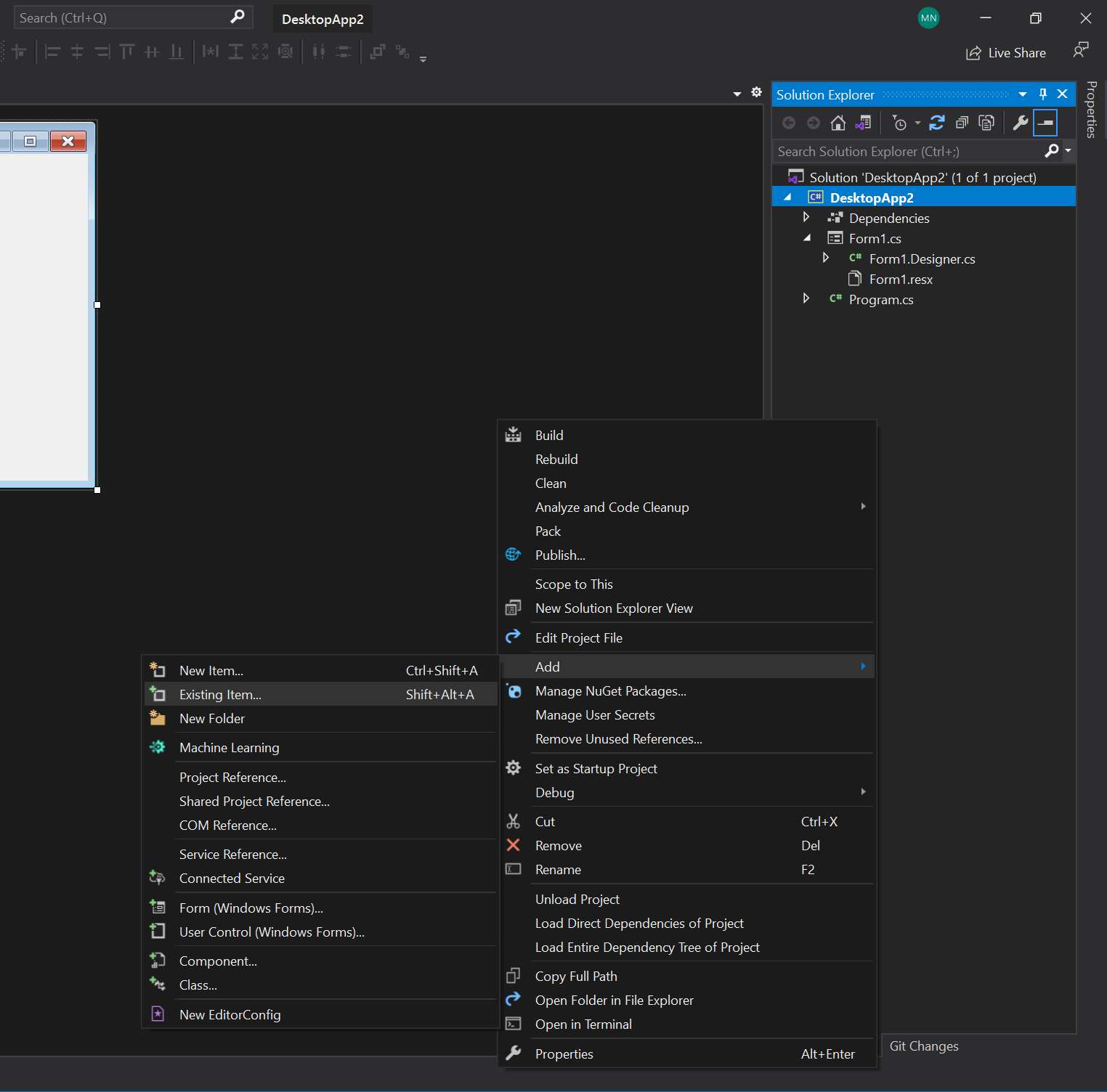This screenshot has height=1092, width=1107.
Task: Open Solution Explorer search options dropdown
Action: pyautogui.click(x=1068, y=151)
